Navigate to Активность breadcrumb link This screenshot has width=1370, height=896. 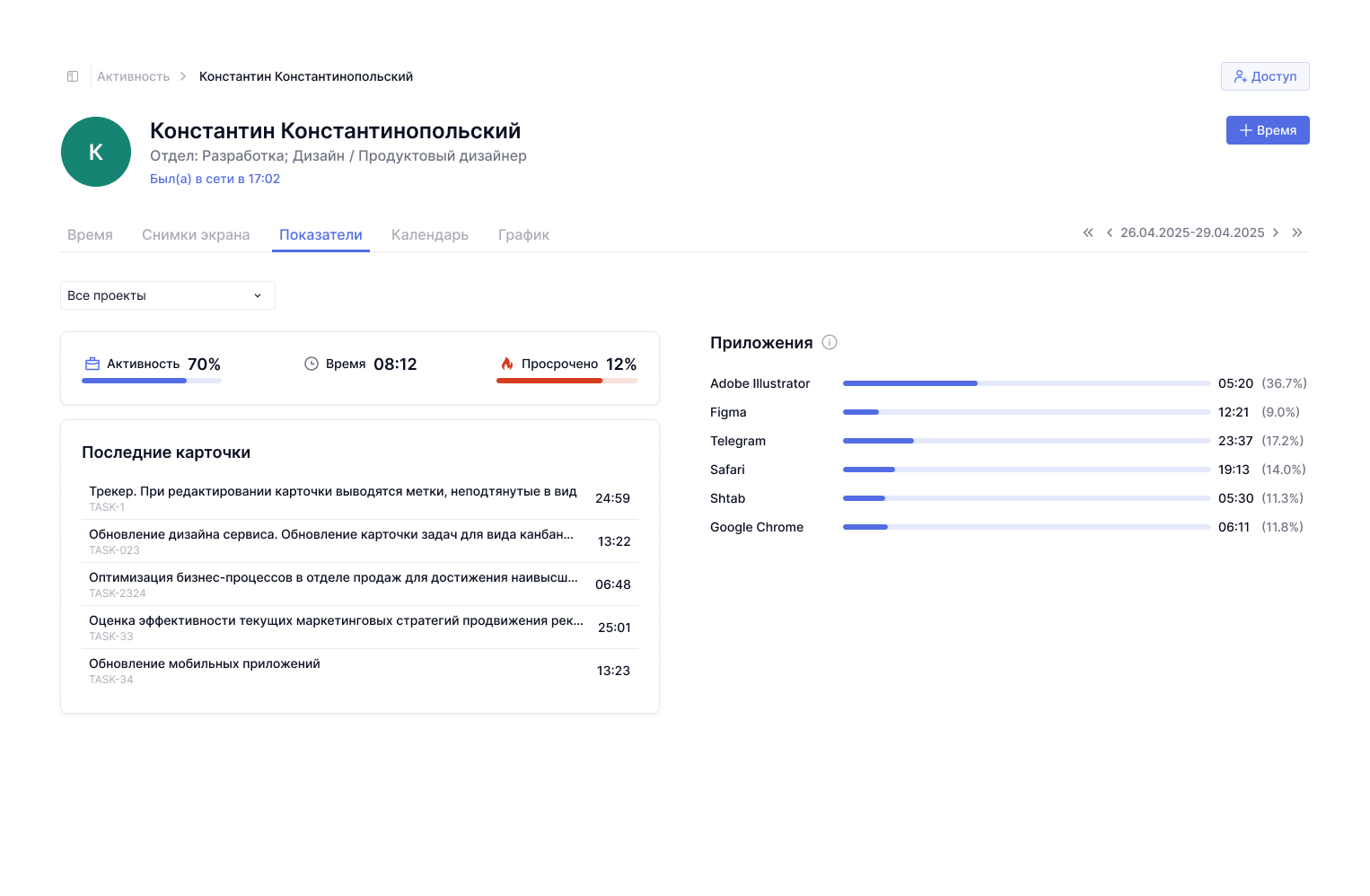[x=133, y=76]
